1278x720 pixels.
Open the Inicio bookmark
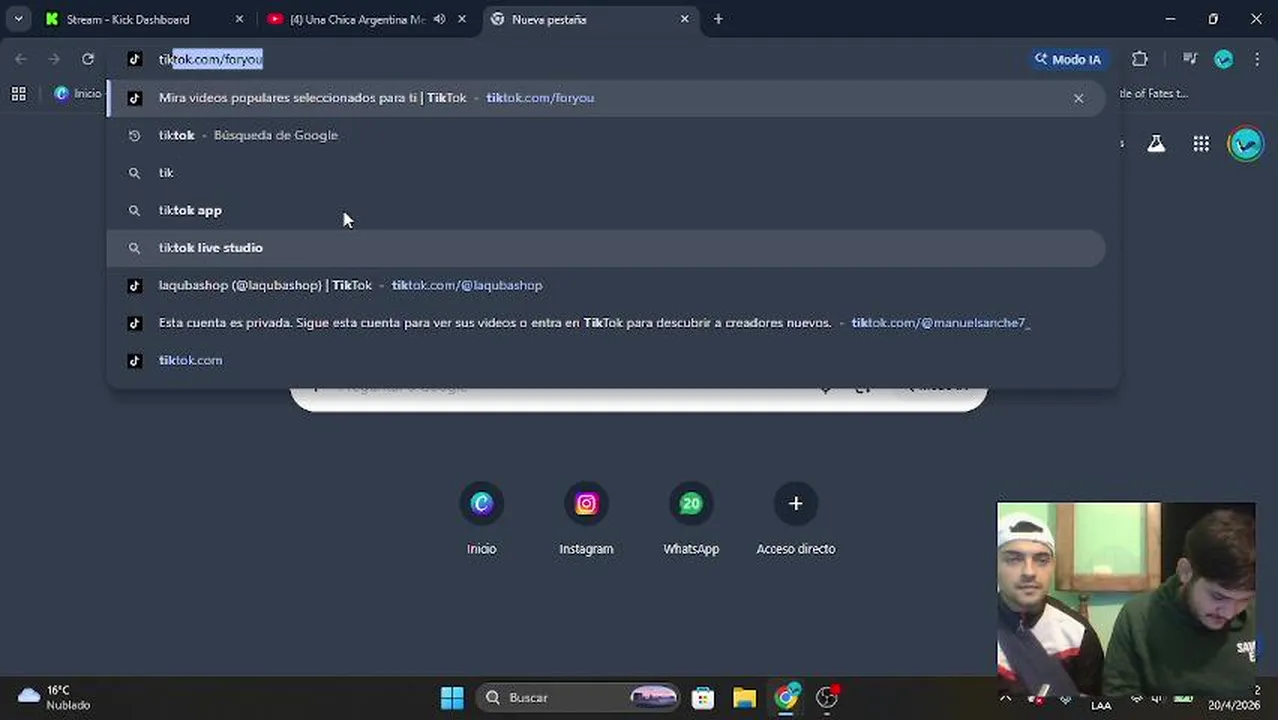78,93
